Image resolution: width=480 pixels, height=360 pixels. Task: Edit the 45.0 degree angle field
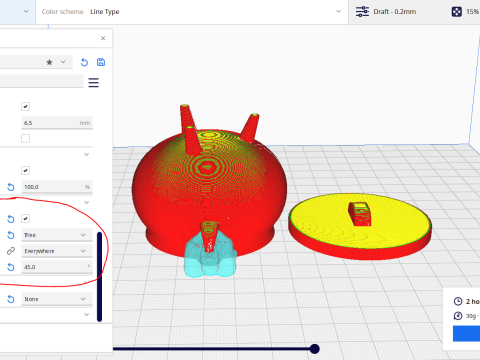[57, 267]
